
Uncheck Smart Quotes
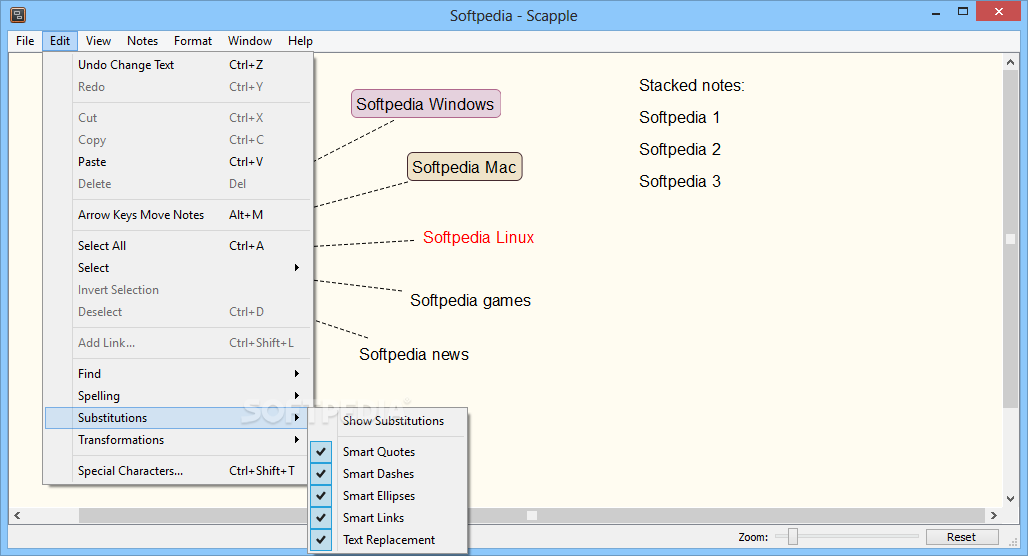pos(388,452)
